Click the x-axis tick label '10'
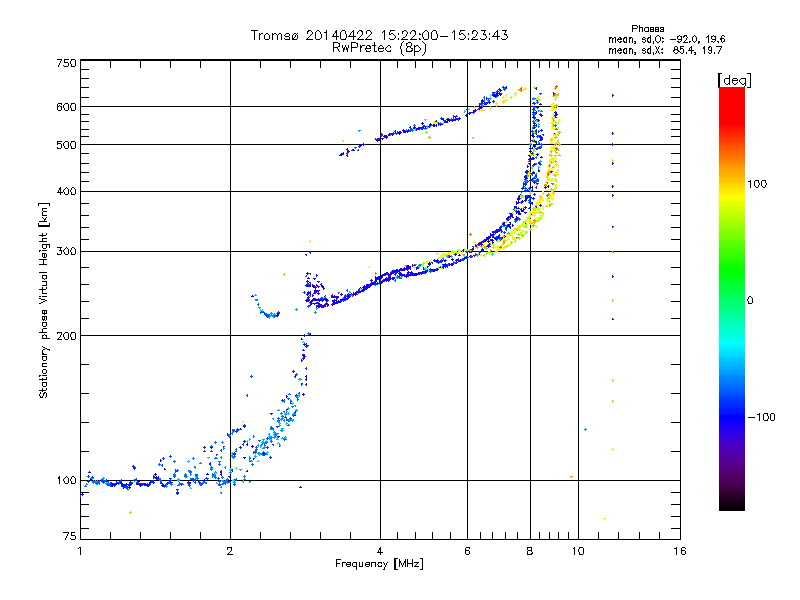The width and height of the screenshot is (800, 600). pyautogui.click(x=578, y=551)
